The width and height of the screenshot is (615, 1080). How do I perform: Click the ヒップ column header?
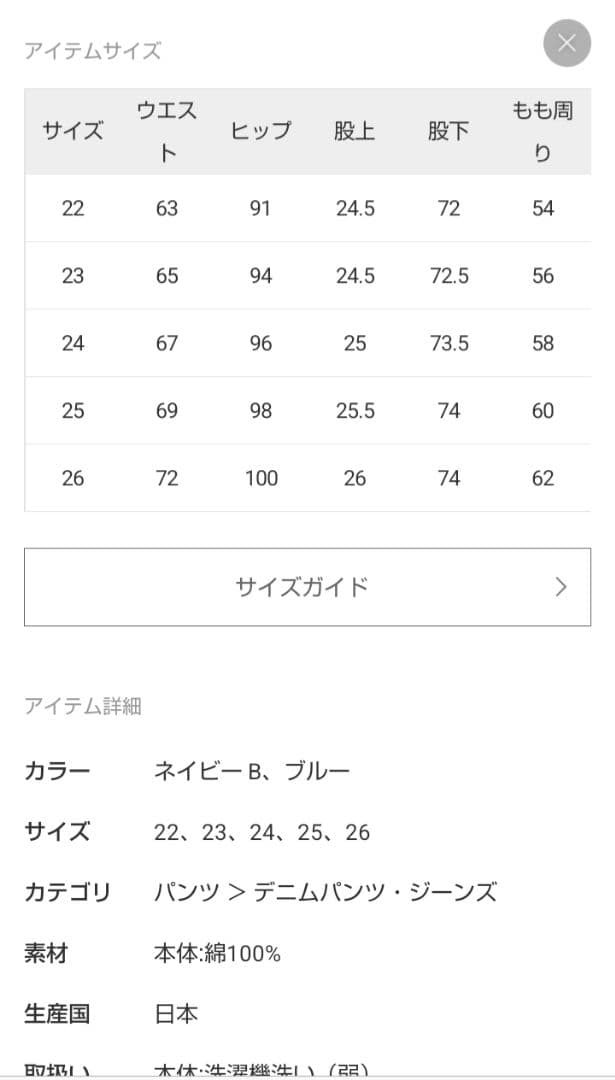click(x=260, y=130)
